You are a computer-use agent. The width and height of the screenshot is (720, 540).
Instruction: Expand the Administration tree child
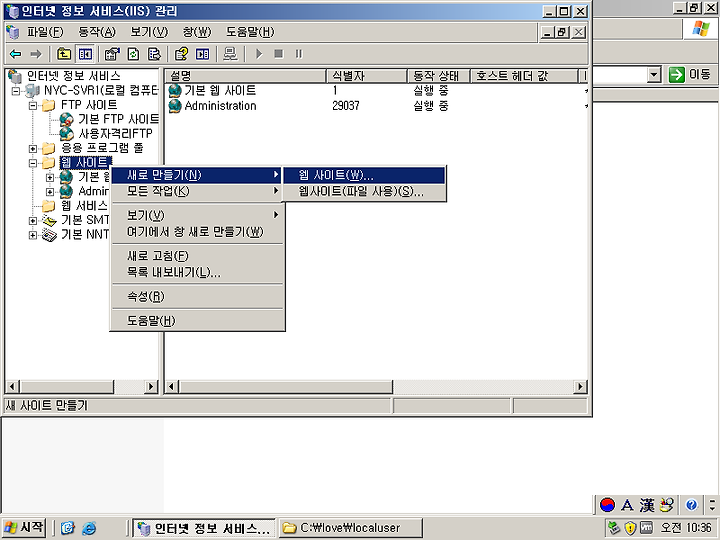(50, 191)
